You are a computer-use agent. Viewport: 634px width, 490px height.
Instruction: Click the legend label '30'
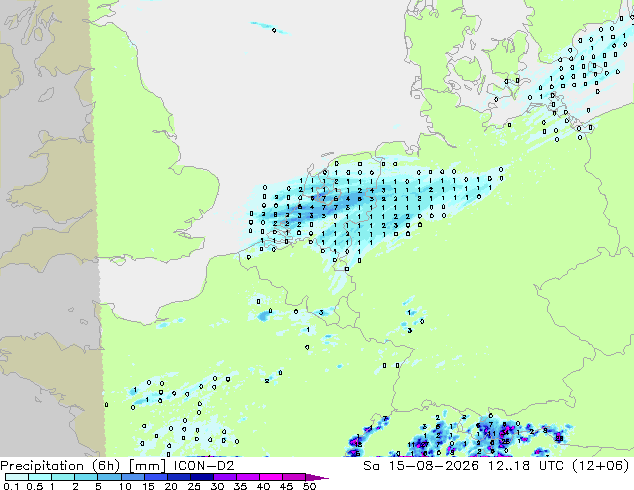[217, 486]
